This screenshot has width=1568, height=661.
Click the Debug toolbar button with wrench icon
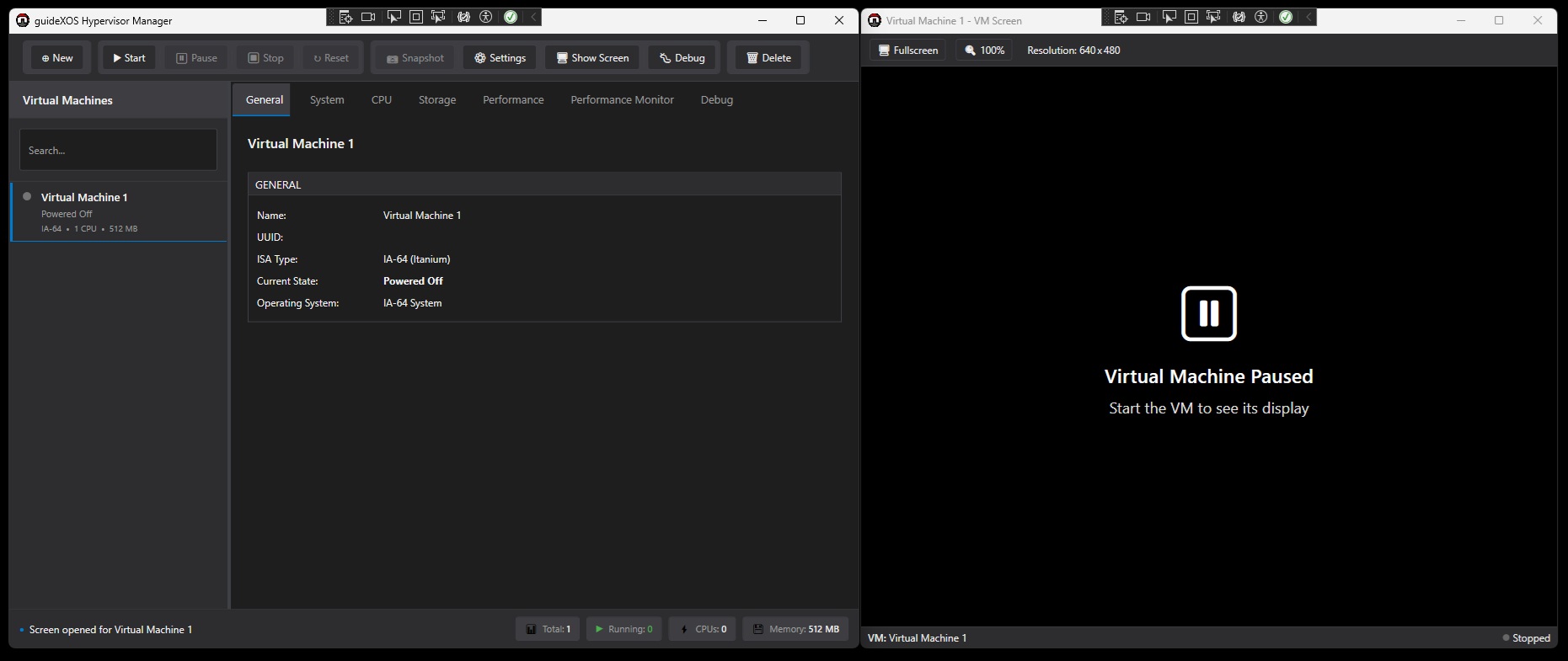(x=682, y=58)
